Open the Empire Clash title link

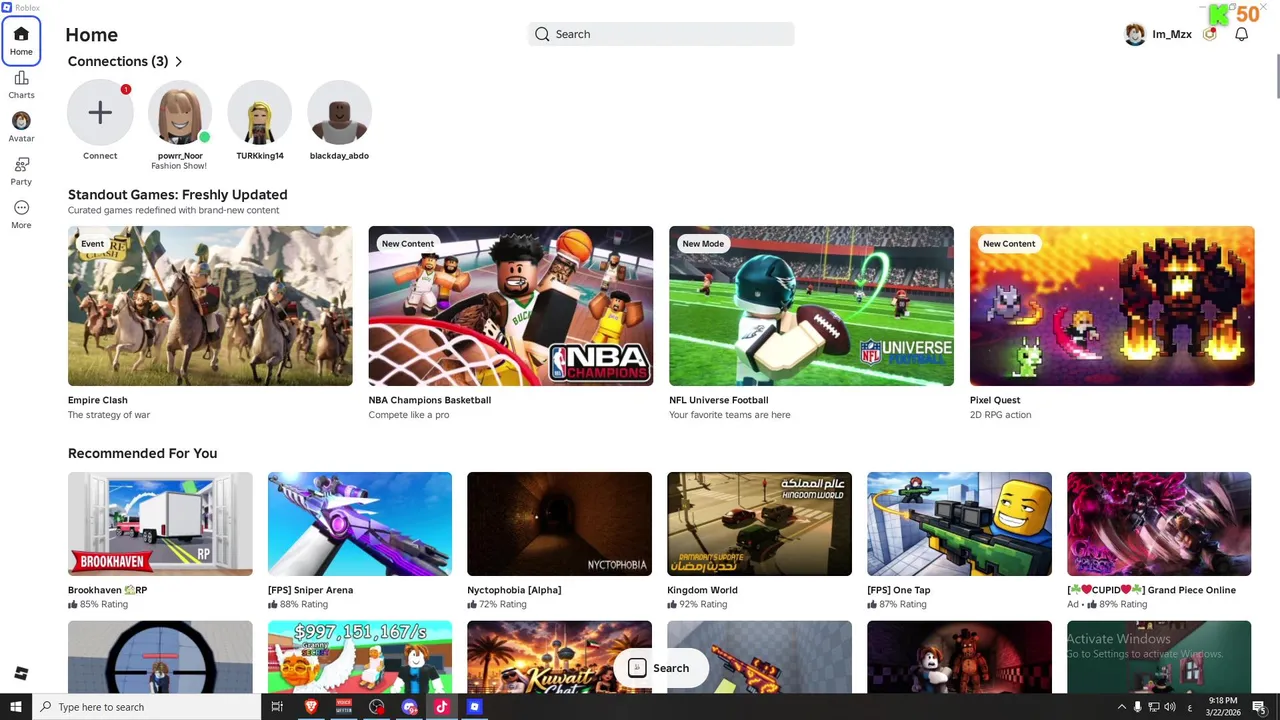(x=98, y=400)
